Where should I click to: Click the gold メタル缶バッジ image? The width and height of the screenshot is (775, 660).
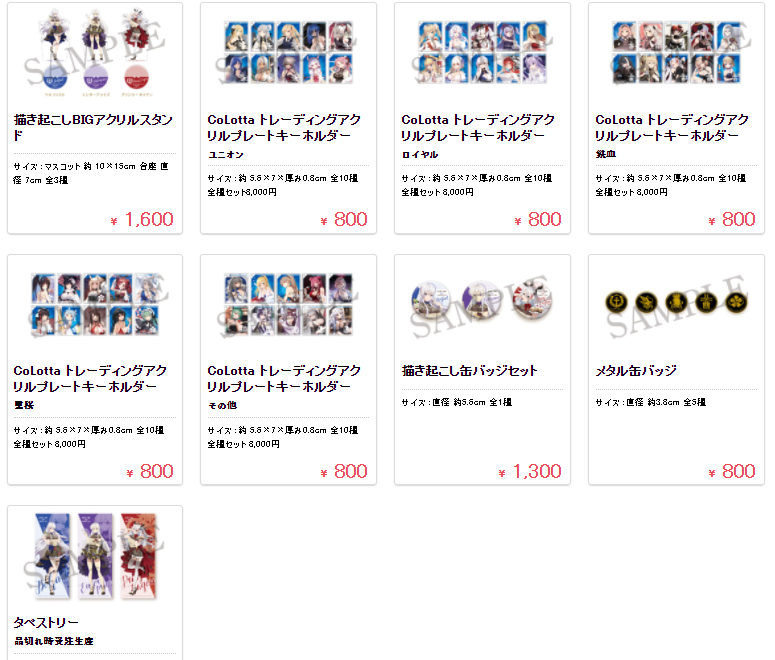[677, 303]
